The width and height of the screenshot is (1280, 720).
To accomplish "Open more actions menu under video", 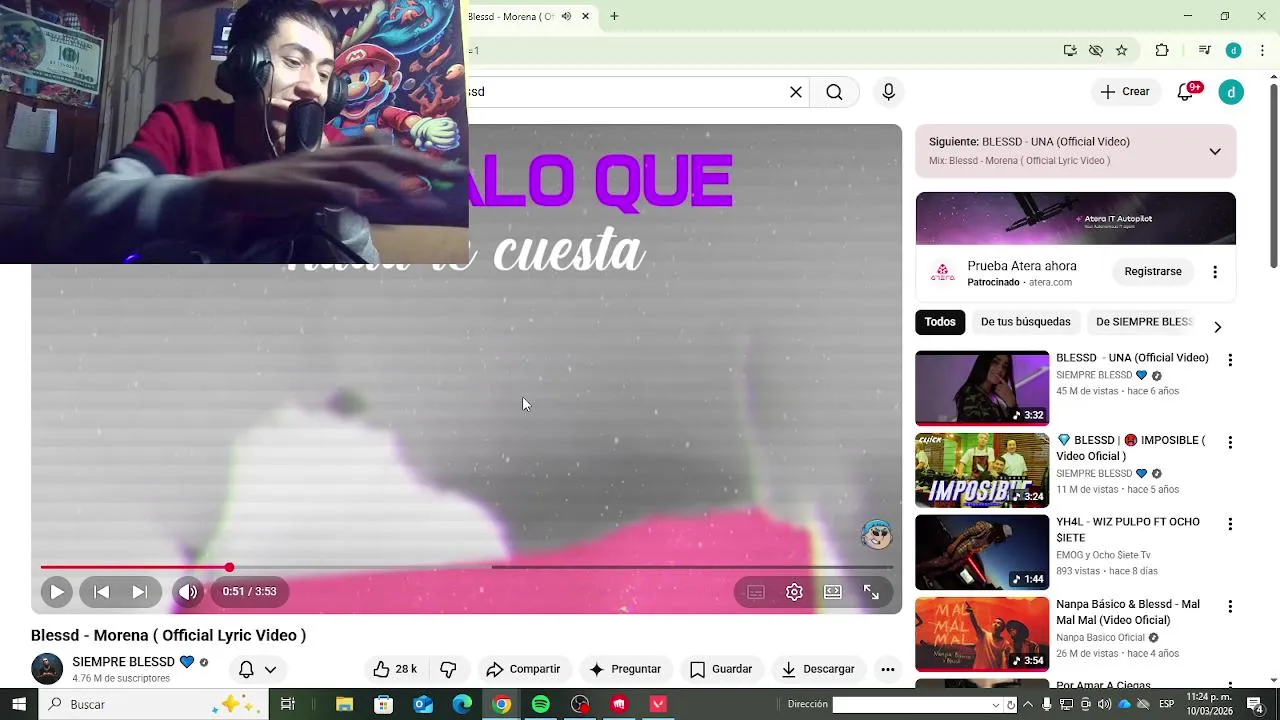I will click(x=887, y=669).
